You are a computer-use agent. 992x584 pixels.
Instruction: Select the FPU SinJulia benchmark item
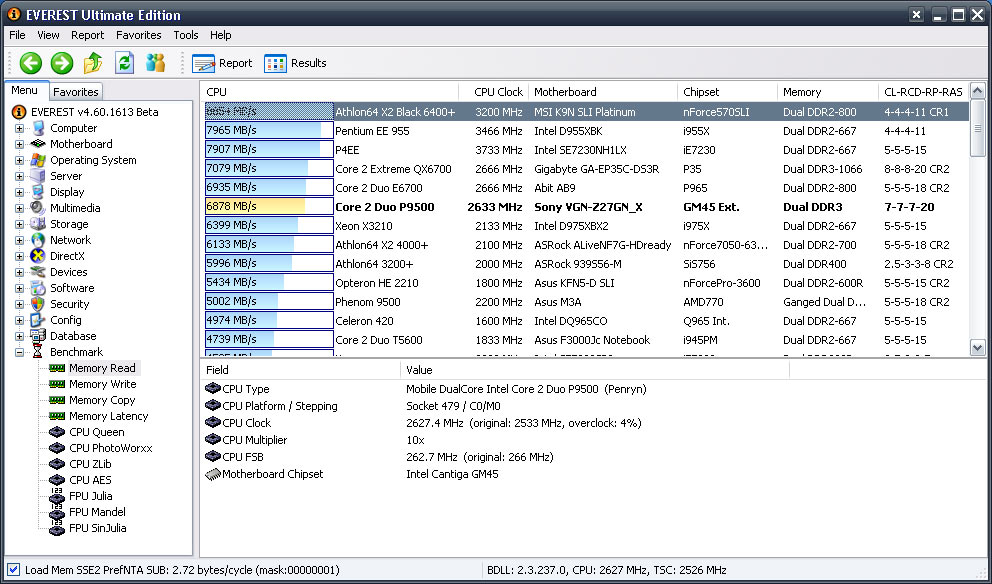97,528
